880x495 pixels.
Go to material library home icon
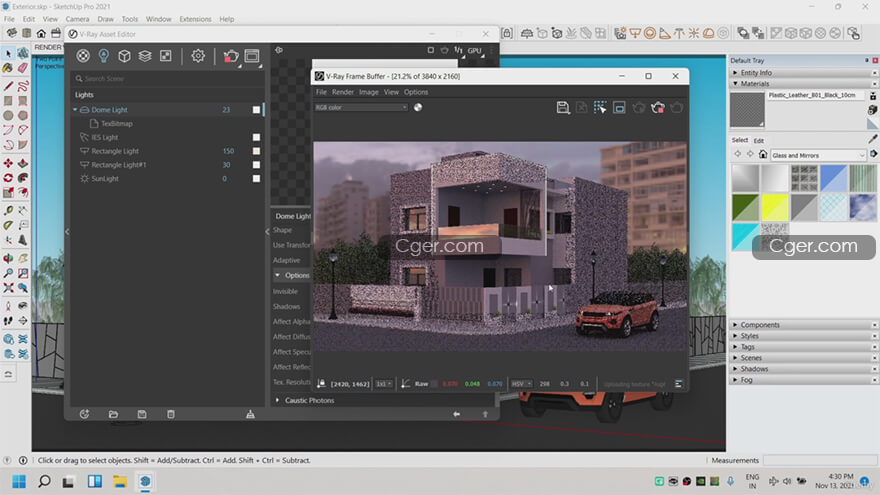(x=763, y=154)
